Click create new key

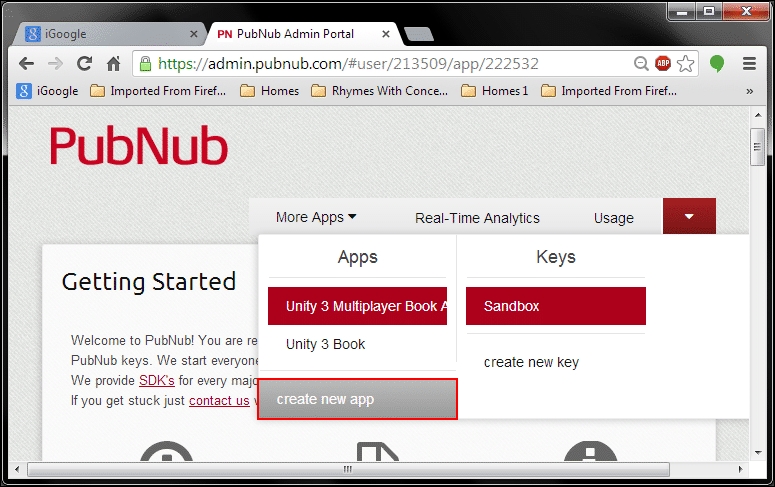[531, 362]
